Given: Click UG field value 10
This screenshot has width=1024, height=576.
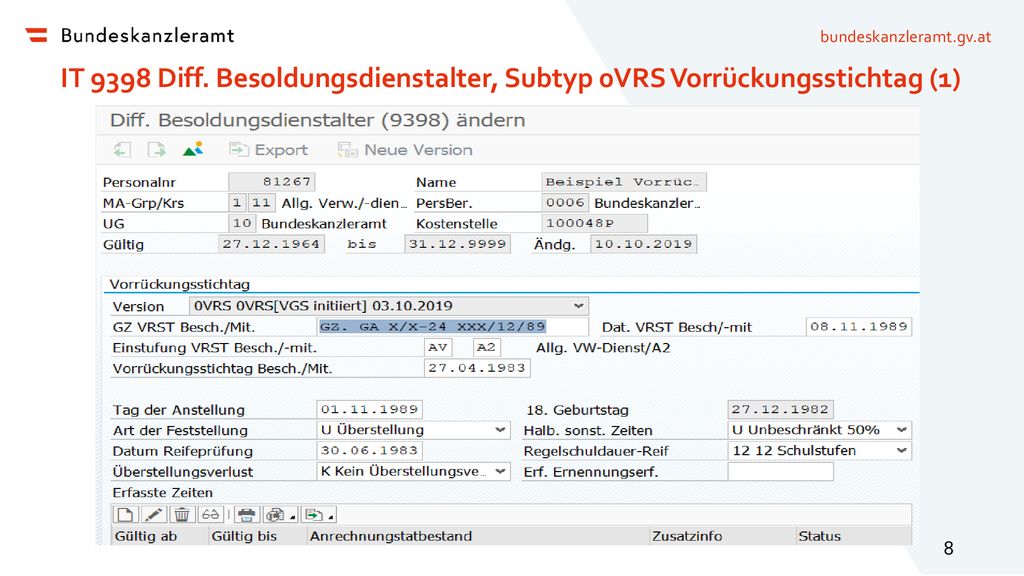Looking at the screenshot, I should click(x=242, y=223).
